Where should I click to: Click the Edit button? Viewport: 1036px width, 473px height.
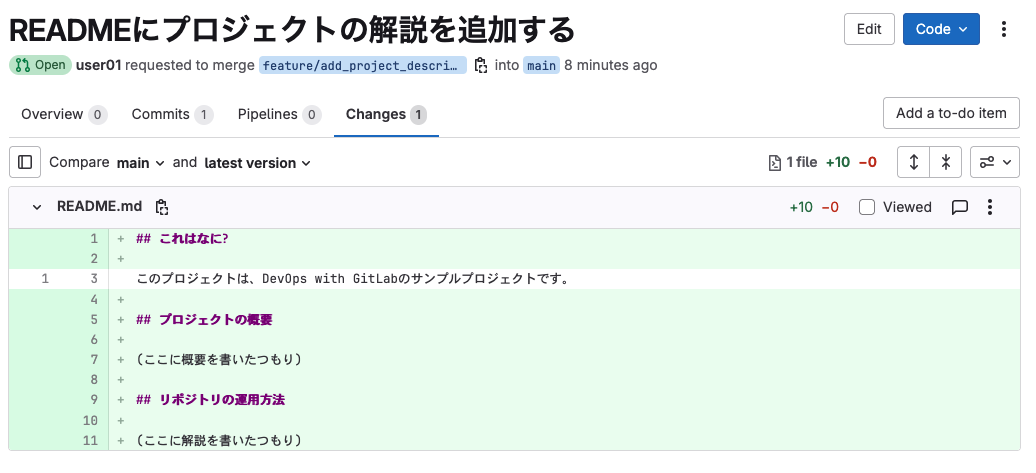coord(869,29)
